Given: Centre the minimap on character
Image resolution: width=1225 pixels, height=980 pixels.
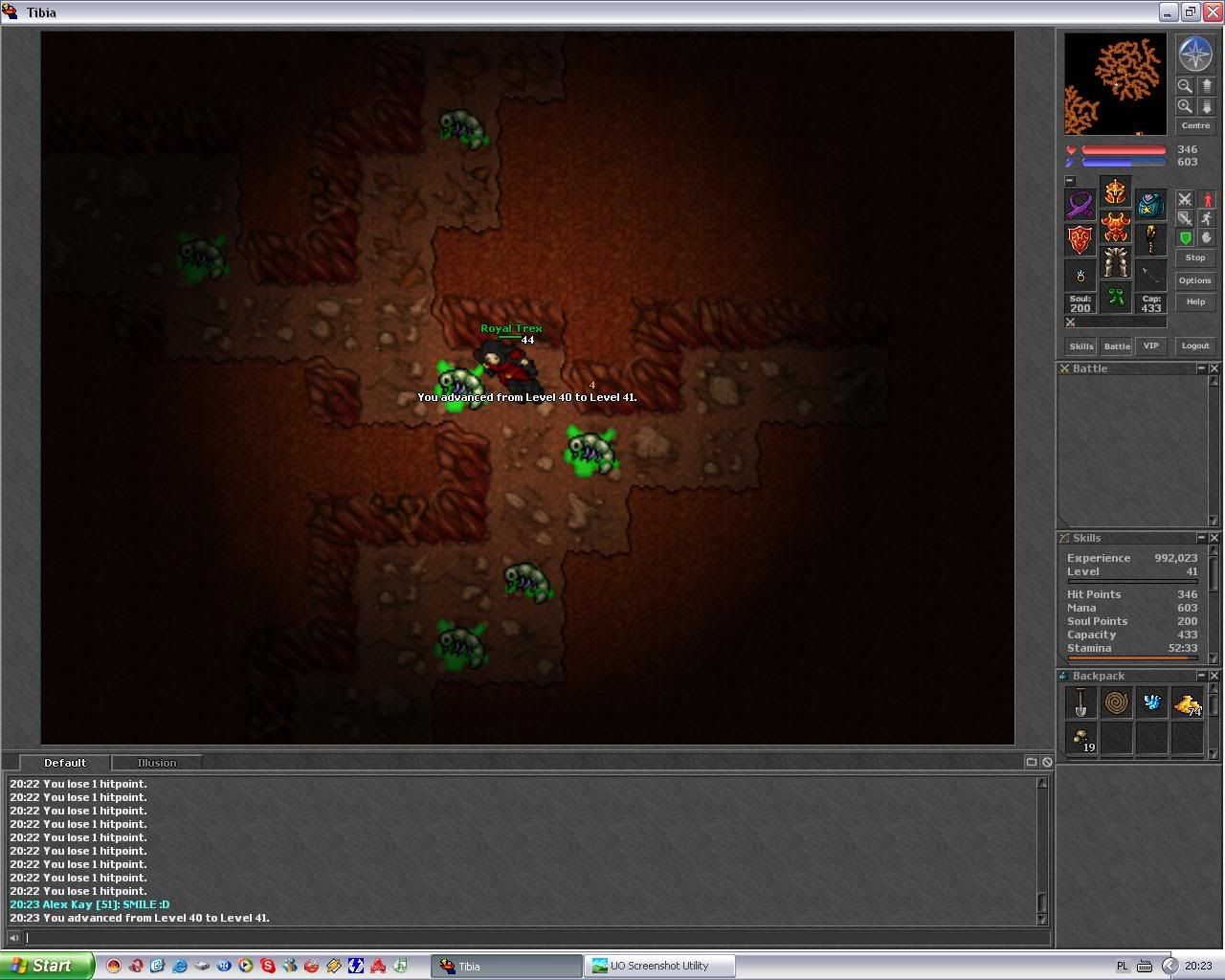Looking at the screenshot, I should 1195,126.
